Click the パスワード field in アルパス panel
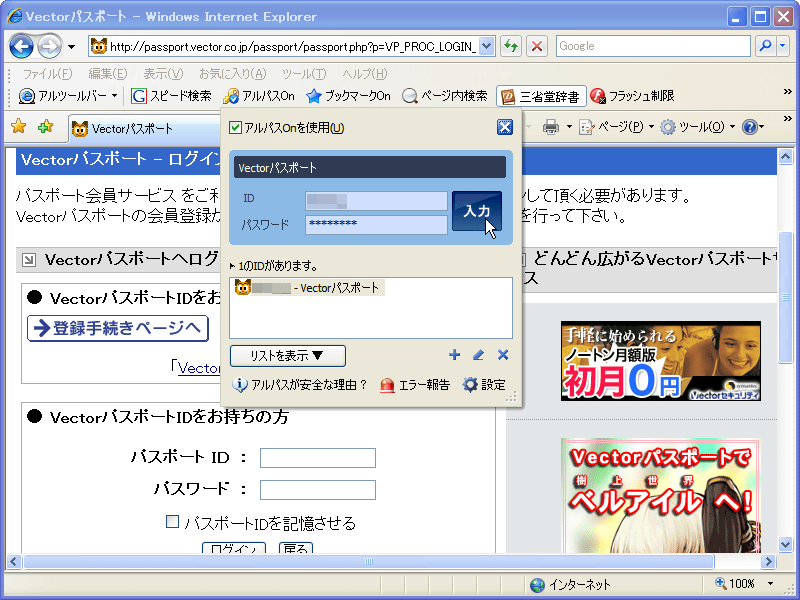The width and height of the screenshot is (800, 600). point(377,224)
